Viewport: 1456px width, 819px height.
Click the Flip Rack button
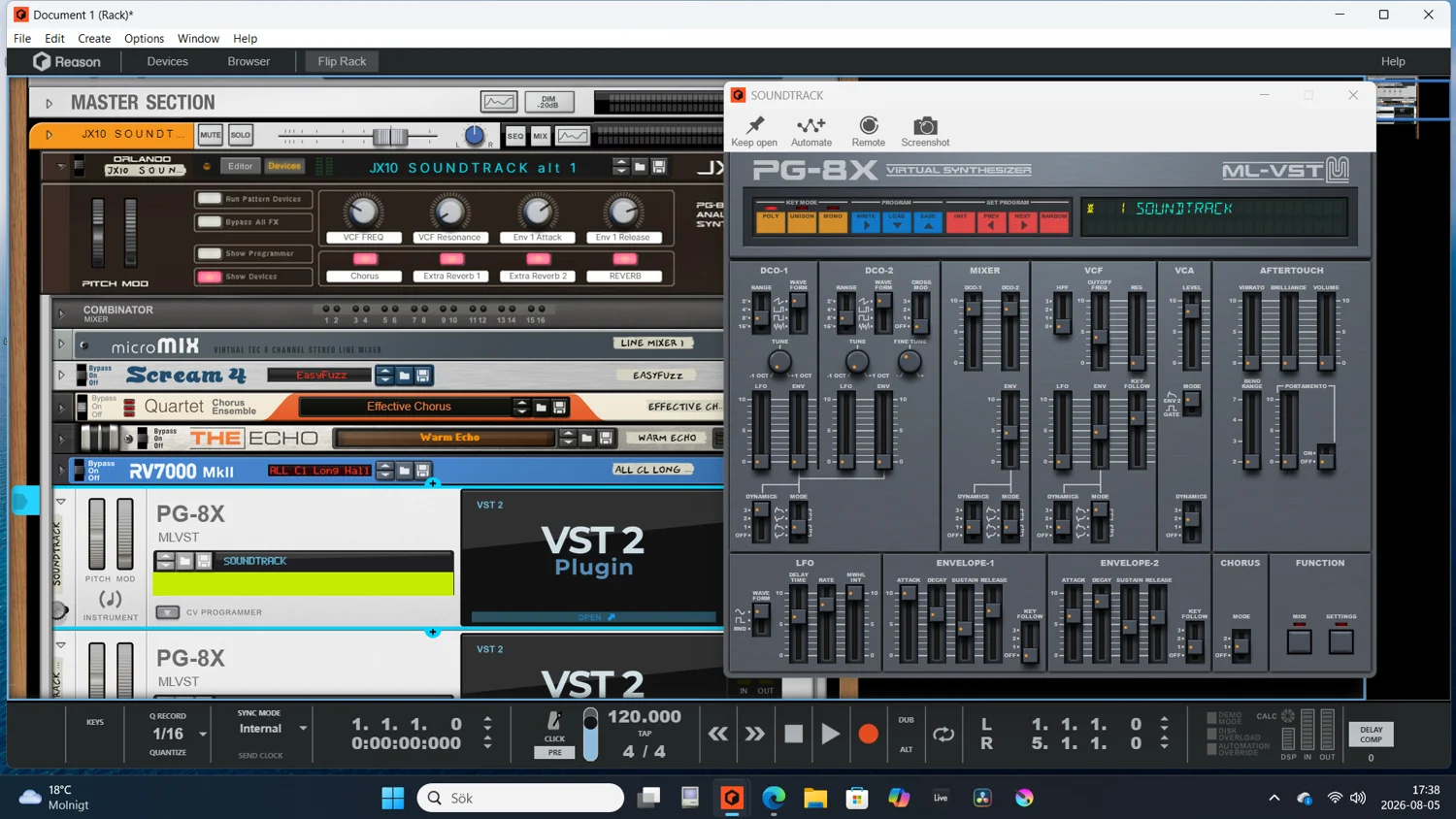tap(342, 61)
